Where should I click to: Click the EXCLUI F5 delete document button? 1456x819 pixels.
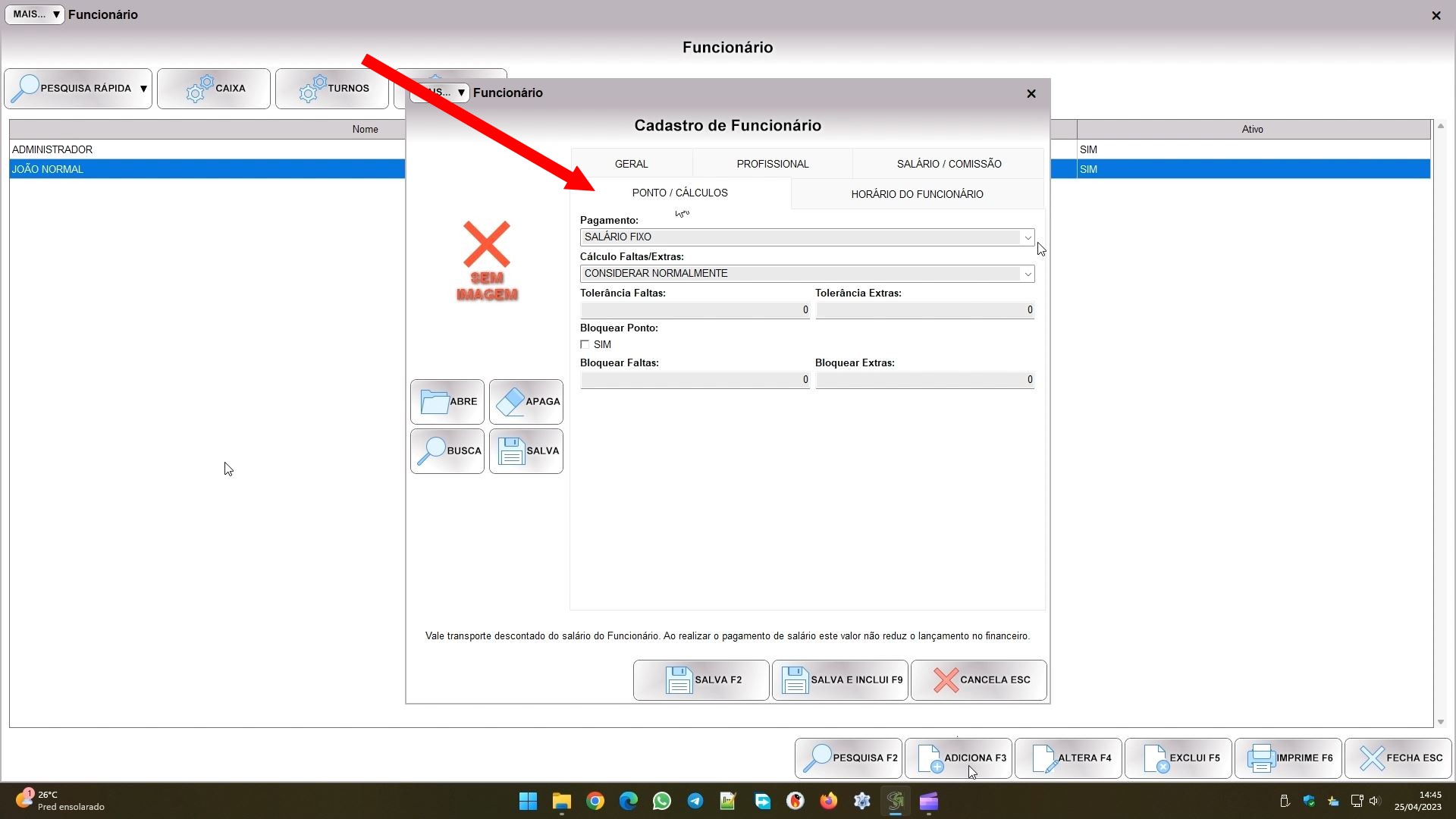(1178, 758)
